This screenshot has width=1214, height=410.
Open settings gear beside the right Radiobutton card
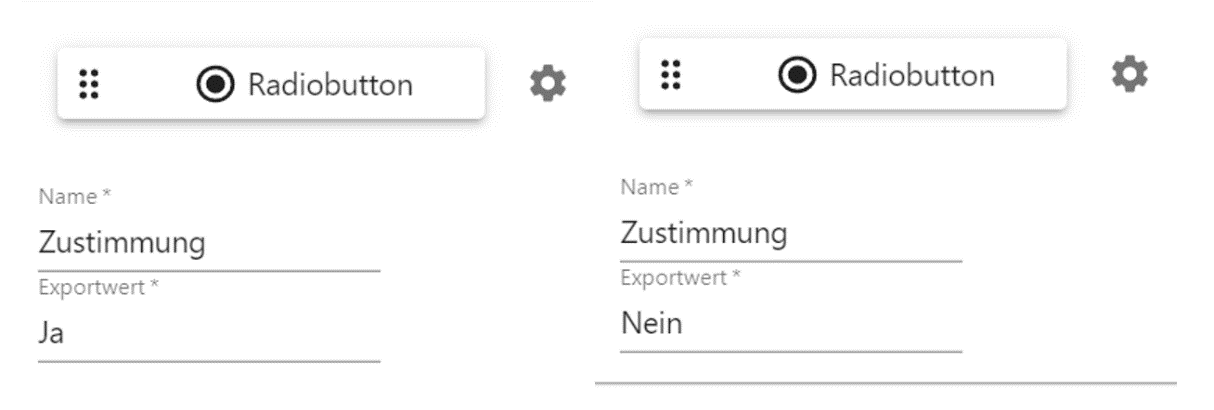click(1130, 72)
